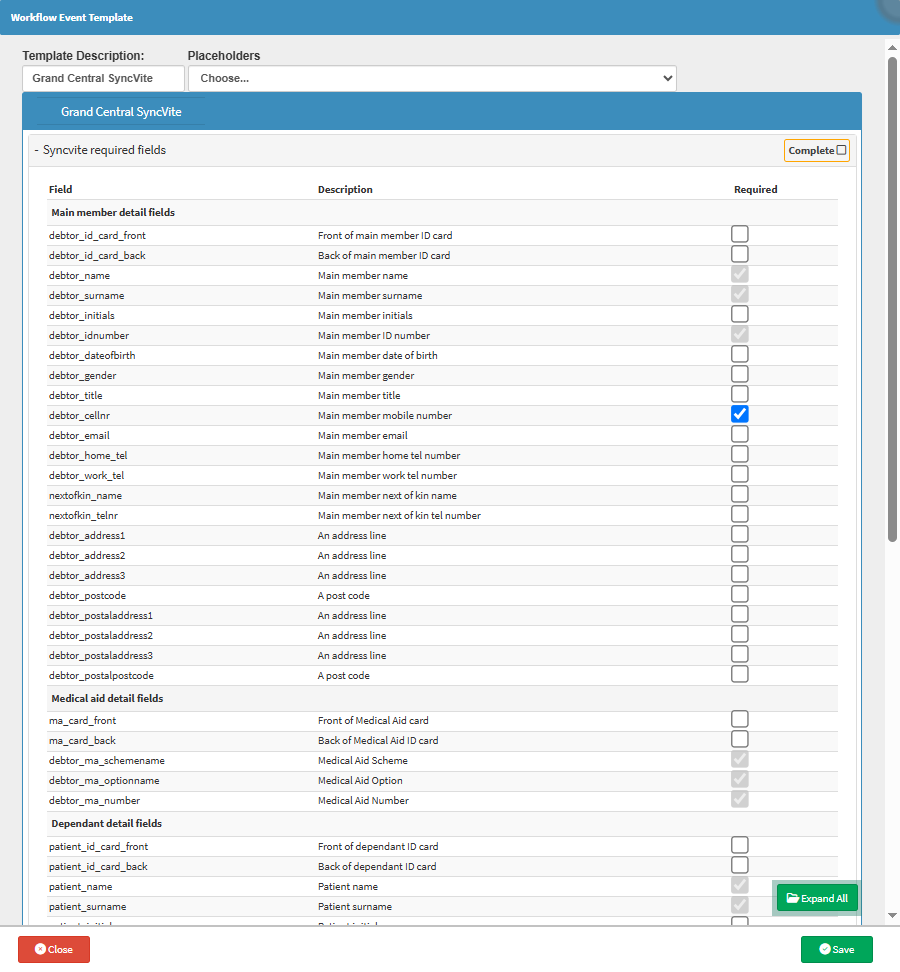Image resolution: width=900 pixels, height=972 pixels.
Task: Tick required for ma_card_front
Action: 740,719
